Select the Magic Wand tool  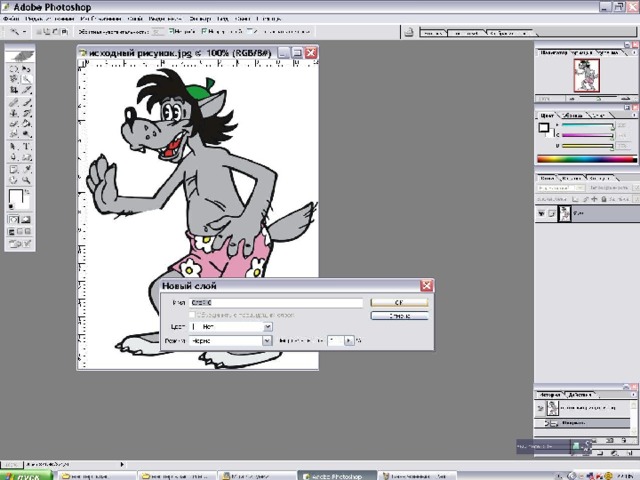click(26, 79)
